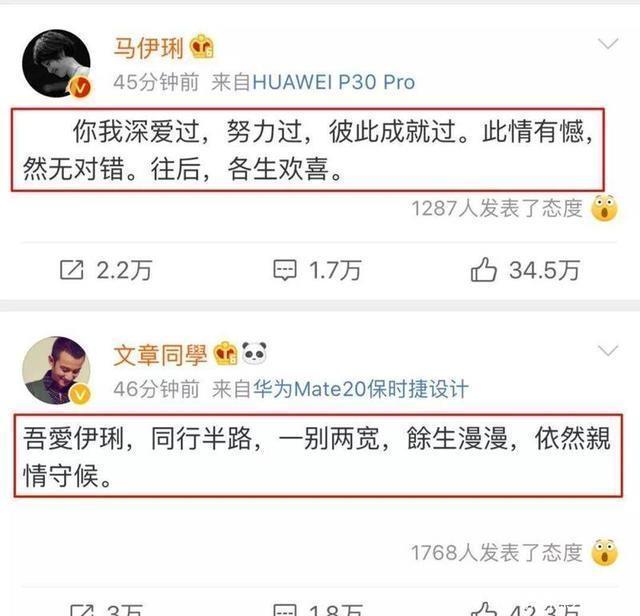Click the surprised emoji beside 1287人发表了态度
The width and height of the screenshot is (640, 616).
[x=604, y=208]
